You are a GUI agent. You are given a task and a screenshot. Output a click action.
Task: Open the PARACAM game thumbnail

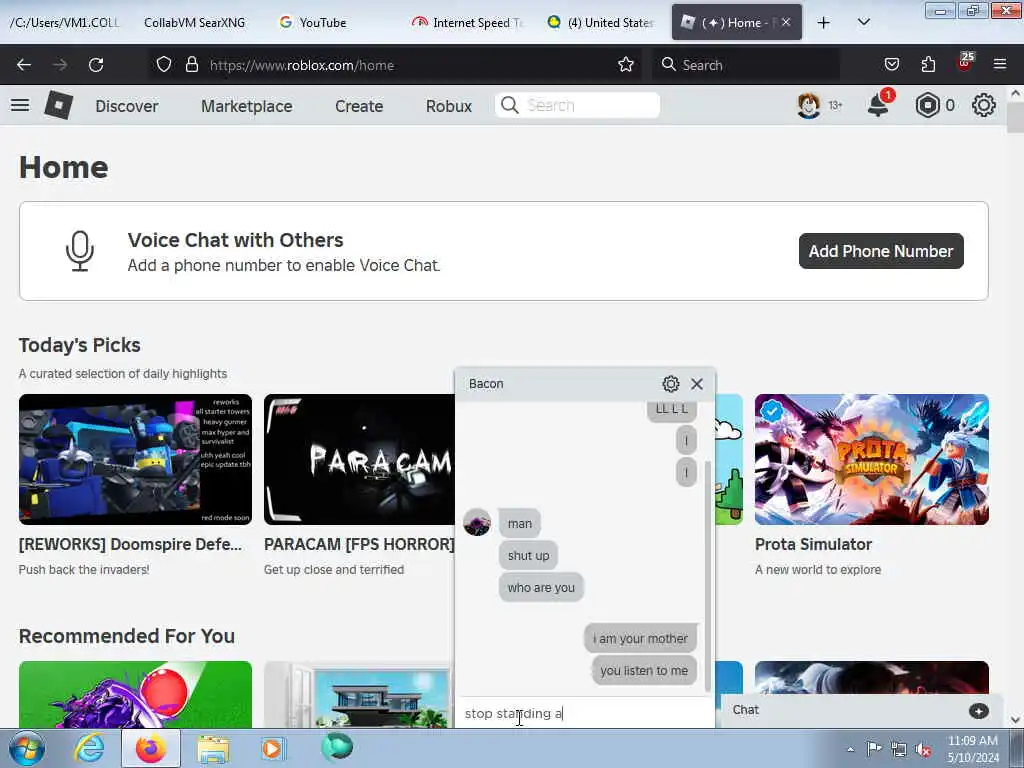coord(359,459)
